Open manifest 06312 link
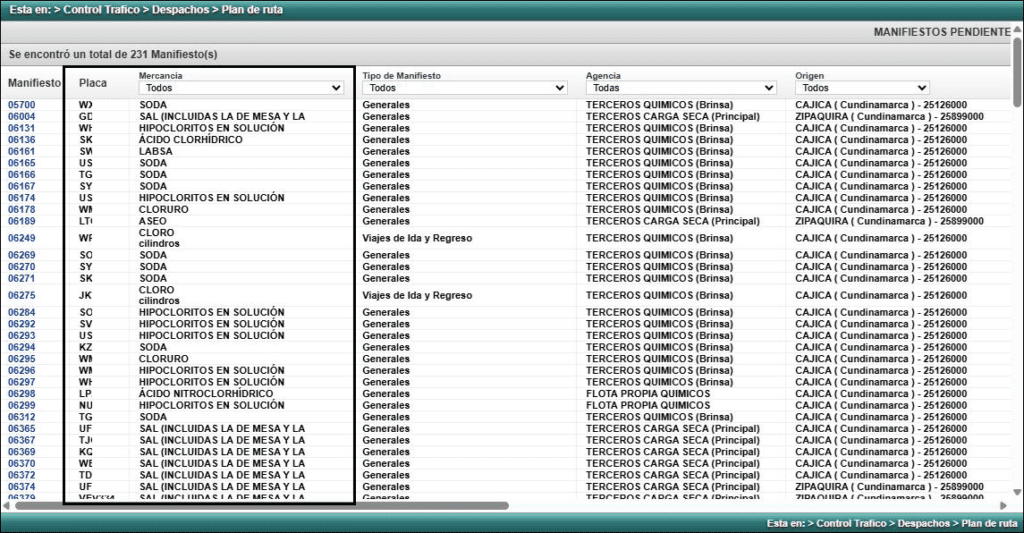This screenshot has height=533, width=1024. (22, 417)
